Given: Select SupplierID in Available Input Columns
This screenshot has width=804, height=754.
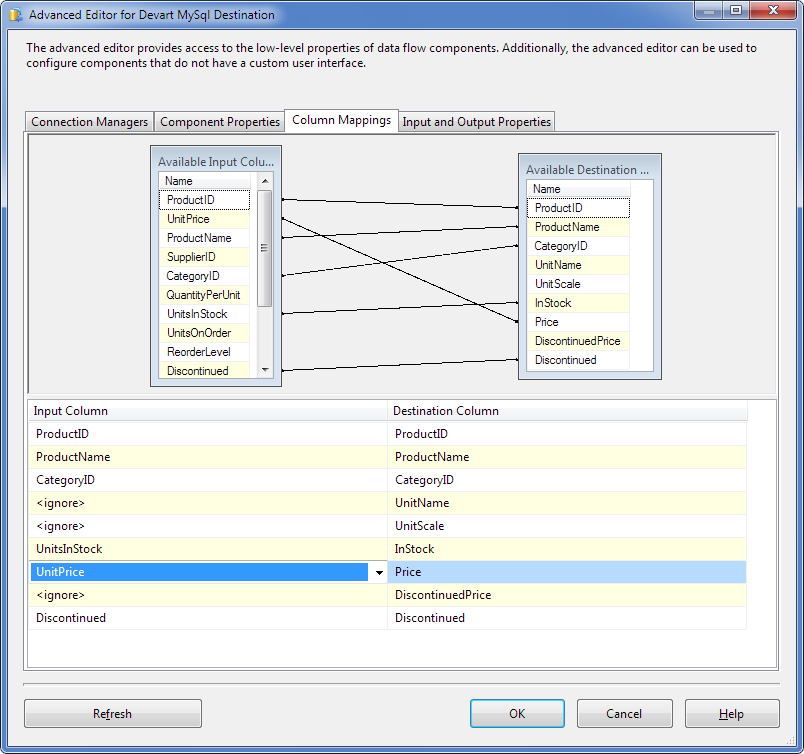Looking at the screenshot, I should click(x=204, y=257).
